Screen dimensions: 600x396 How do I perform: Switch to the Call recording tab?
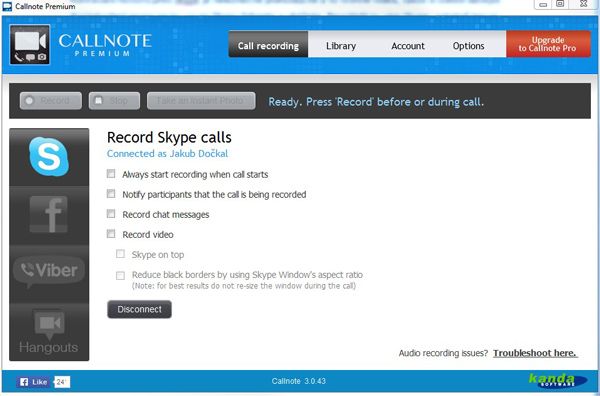click(268, 44)
